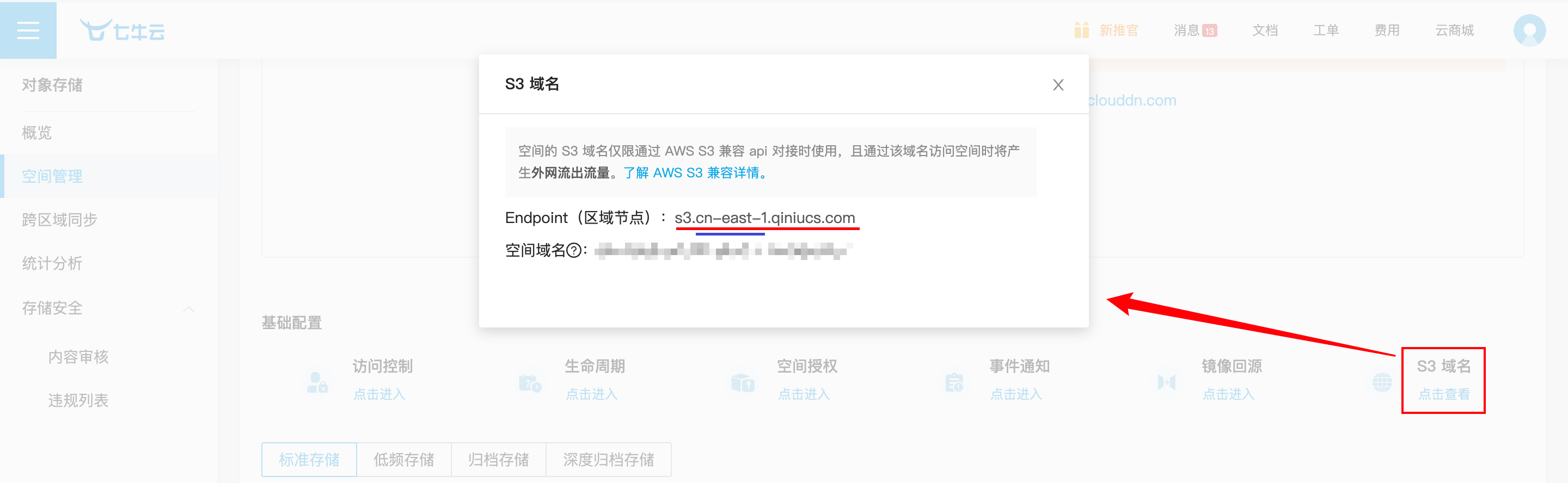
Task: Open 消息 notifications with the 13 badge
Action: pos(1195,30)
